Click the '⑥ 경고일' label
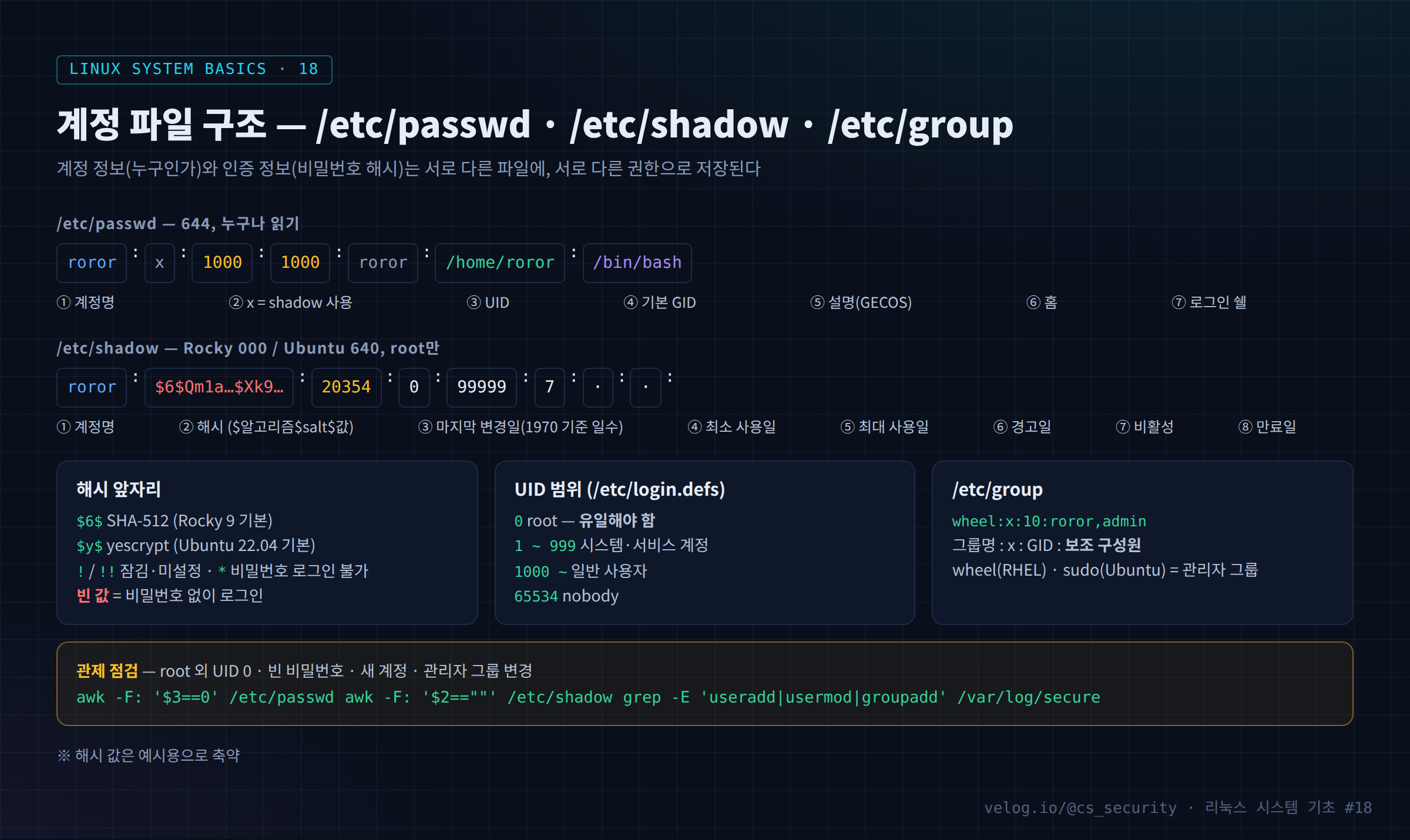 tap(1022, 427)
